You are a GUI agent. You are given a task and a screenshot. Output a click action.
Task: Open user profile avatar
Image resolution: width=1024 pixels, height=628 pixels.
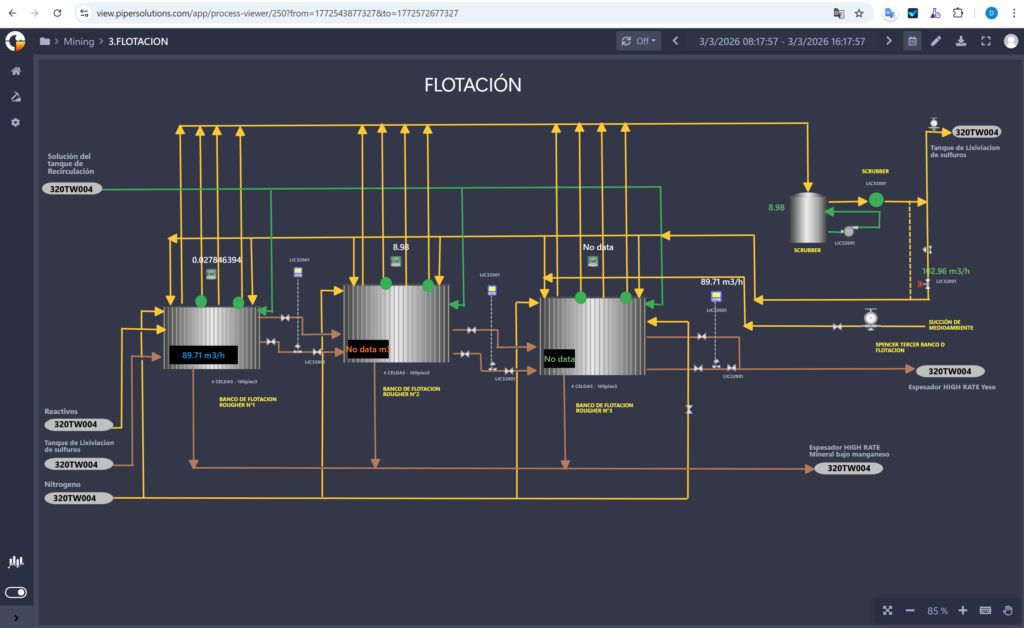point(1010,41)
